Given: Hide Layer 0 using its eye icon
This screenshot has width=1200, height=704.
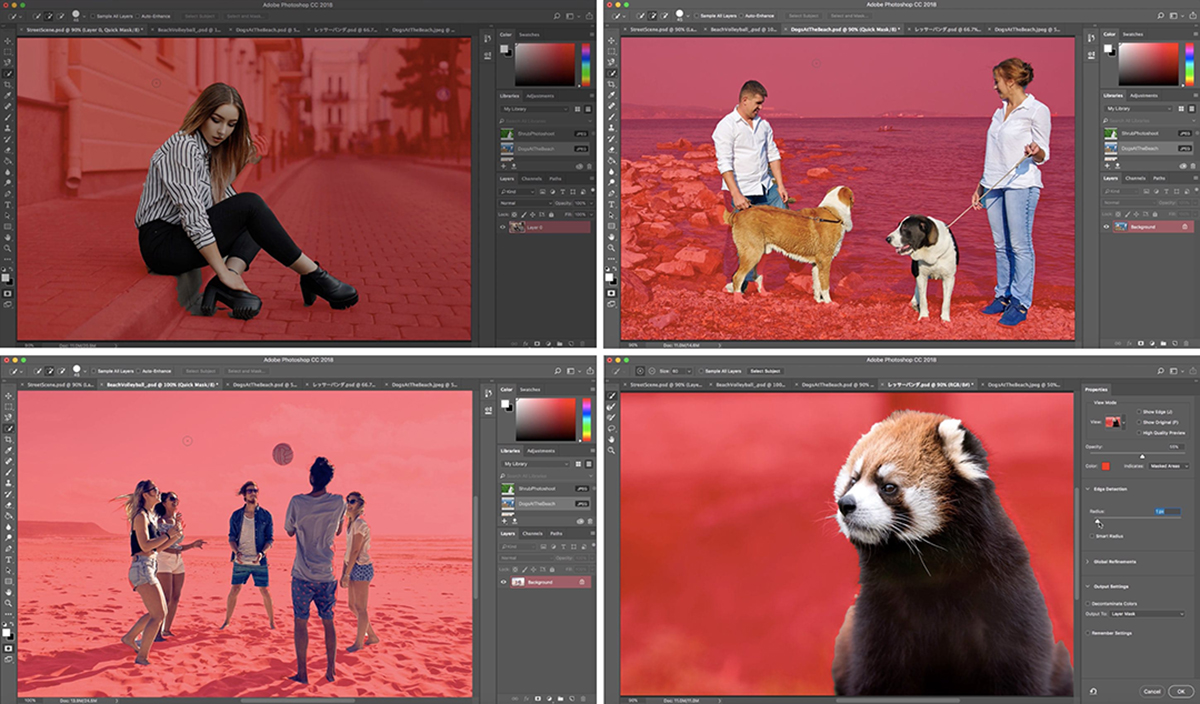Looking at the screenshot, I should point(503,227).
